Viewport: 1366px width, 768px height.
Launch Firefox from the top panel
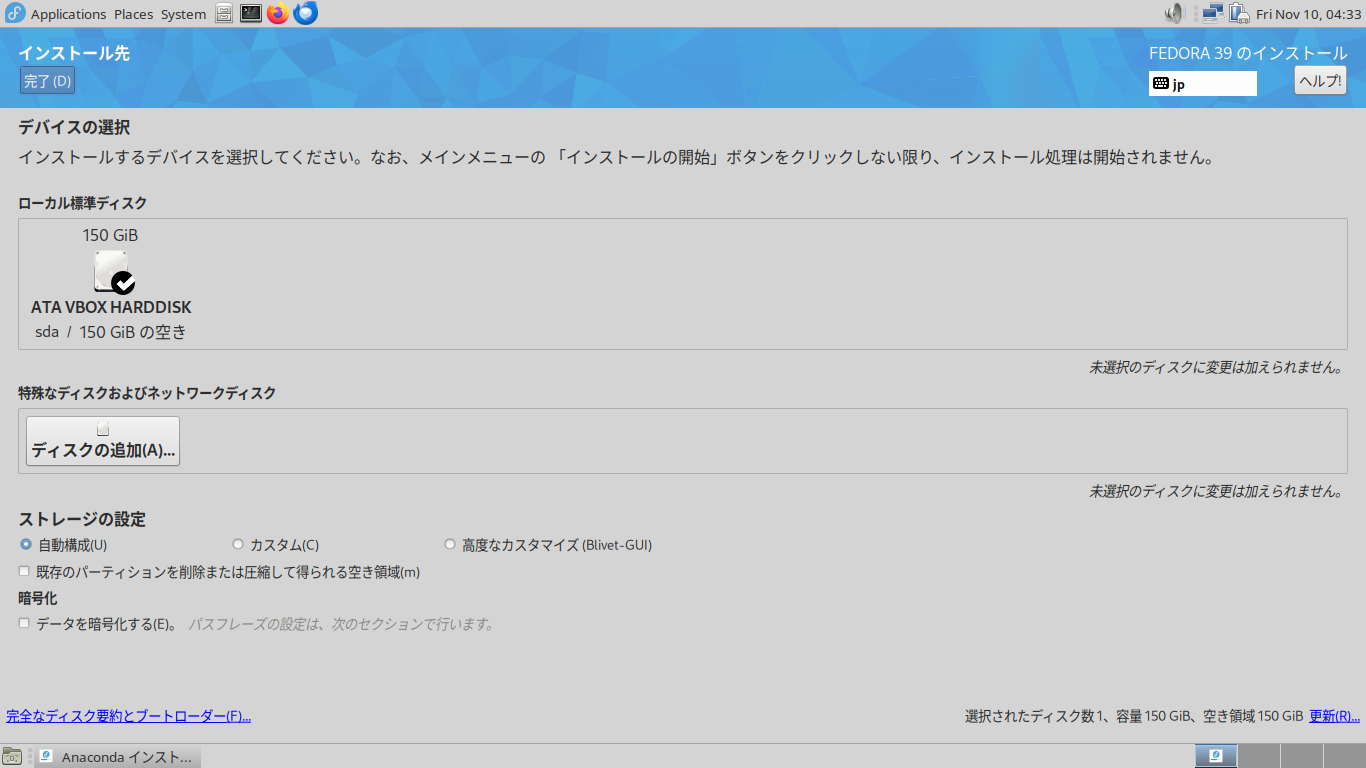click(278, 13)
